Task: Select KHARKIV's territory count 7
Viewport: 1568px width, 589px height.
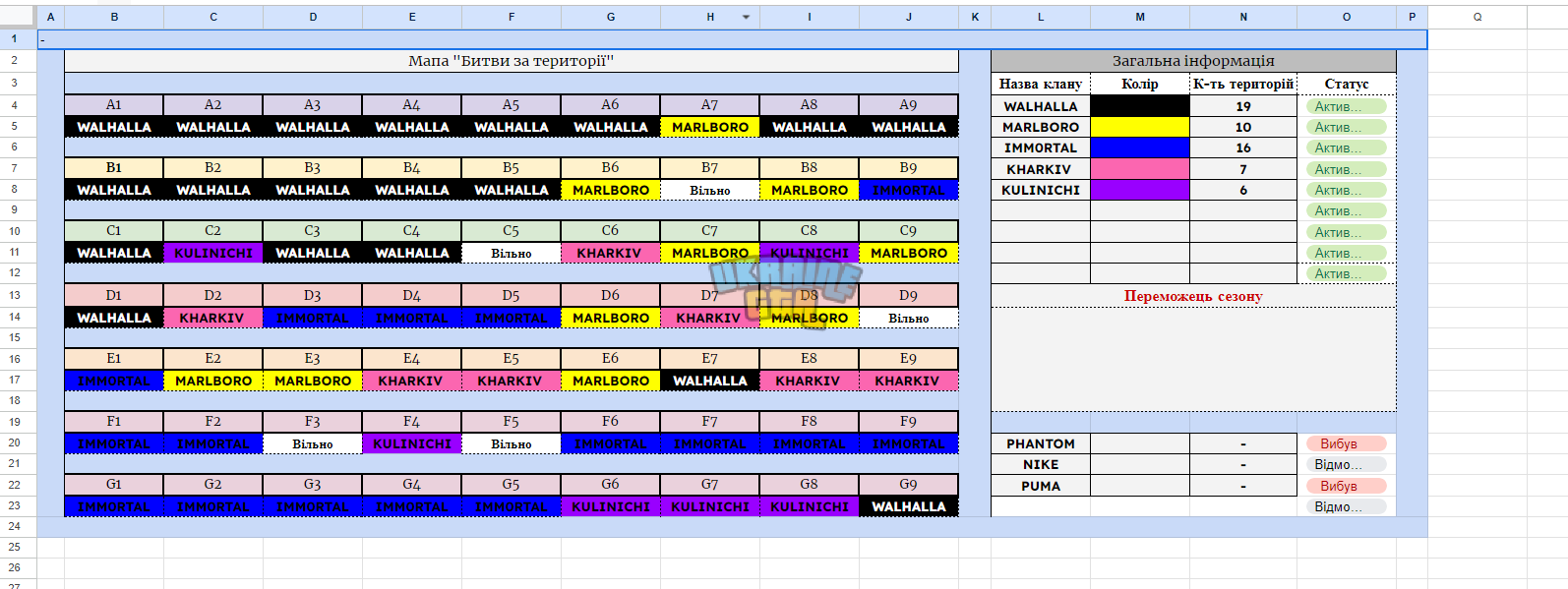Action: [1243, 169]
